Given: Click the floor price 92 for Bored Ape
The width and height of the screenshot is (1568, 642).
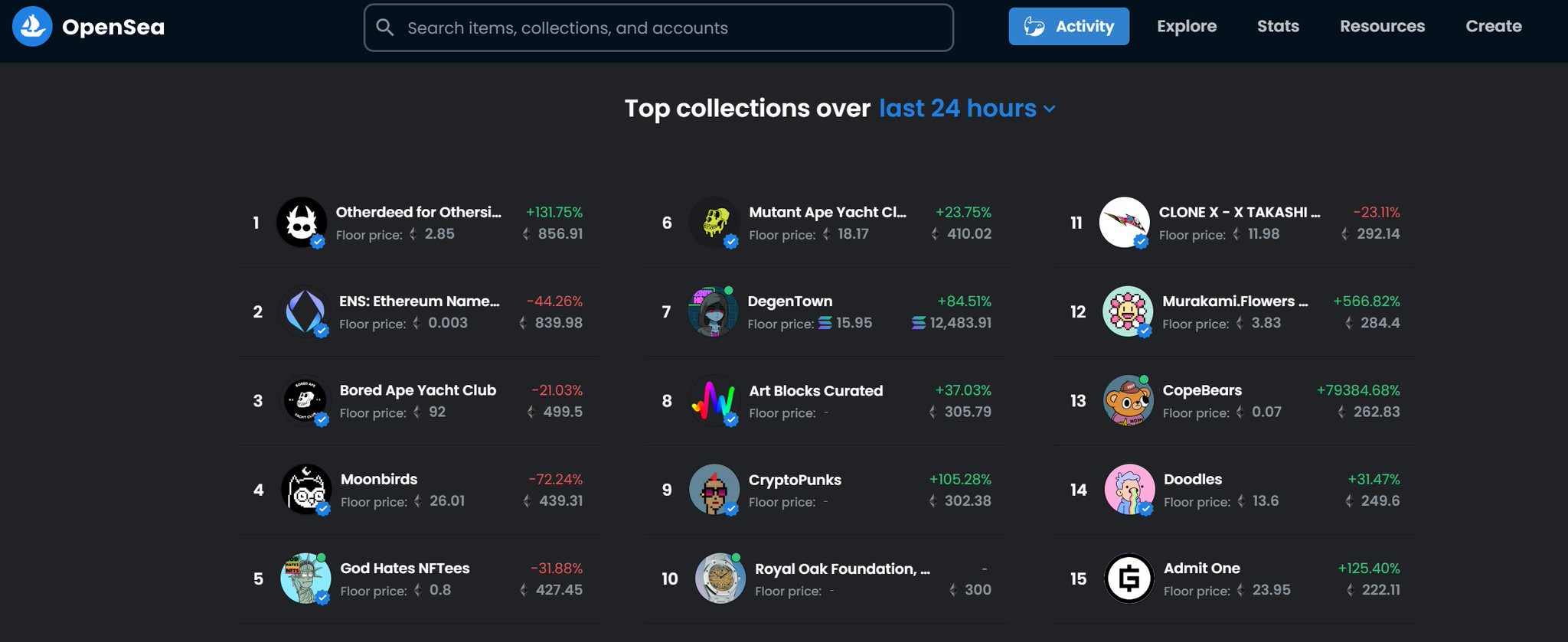Looking at the screenshot, I should click(x=437, y=412).
